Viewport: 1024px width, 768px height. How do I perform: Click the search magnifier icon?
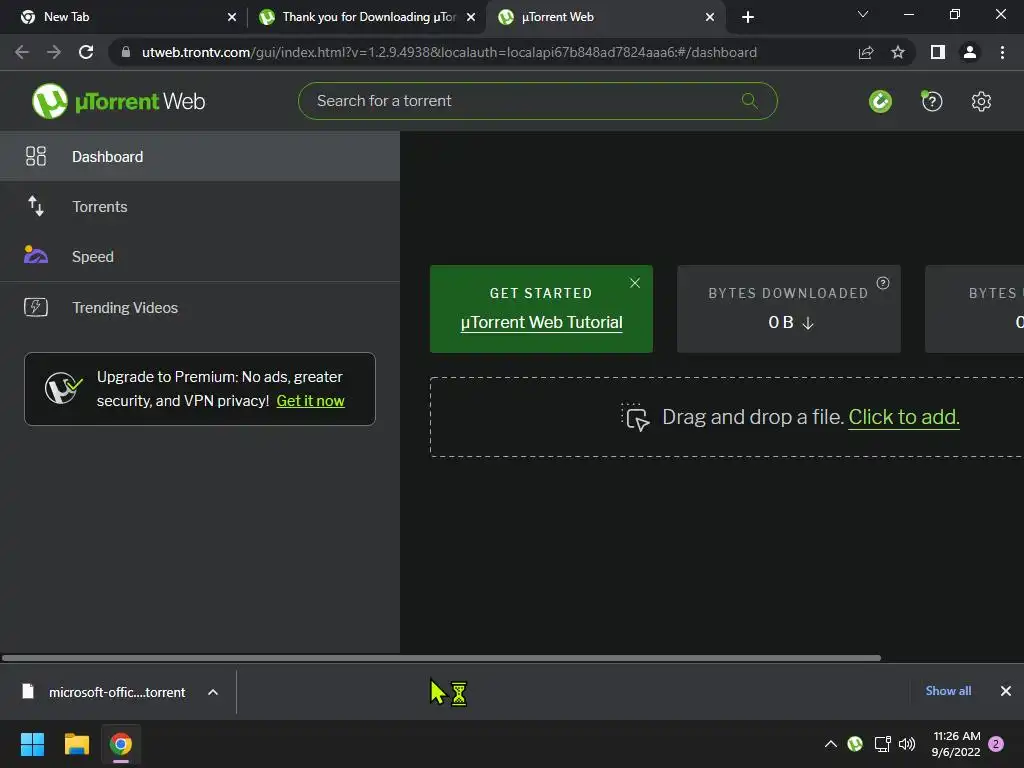click(750, 101)
